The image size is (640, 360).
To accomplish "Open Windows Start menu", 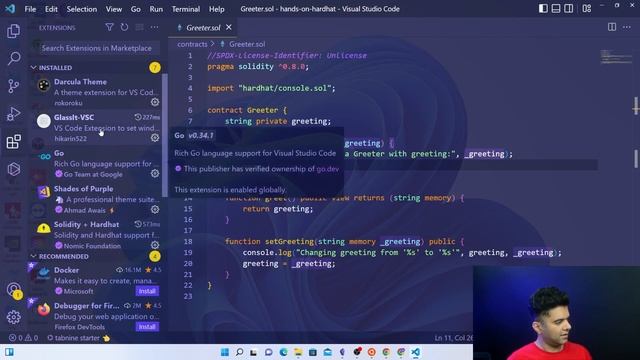I will [225, 352].
